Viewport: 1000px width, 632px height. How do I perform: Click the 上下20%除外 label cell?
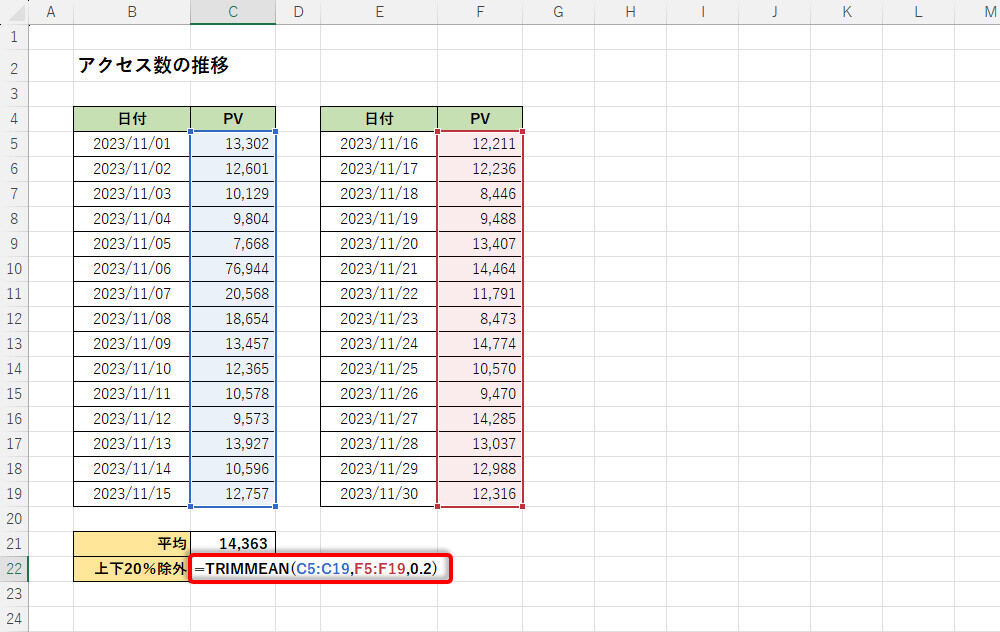[132, 569]
